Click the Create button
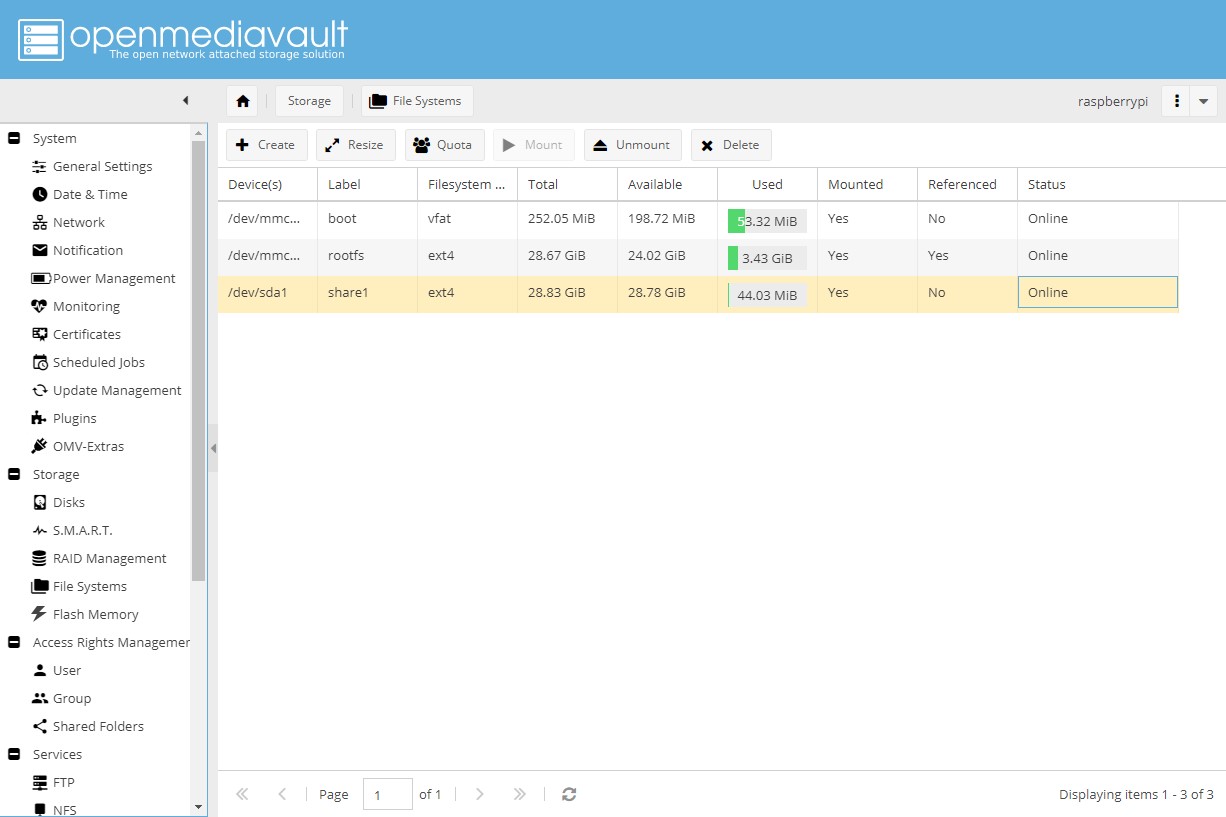This screenshot has width=1226, height=817. pyautogui.click(x=266, y=145)
